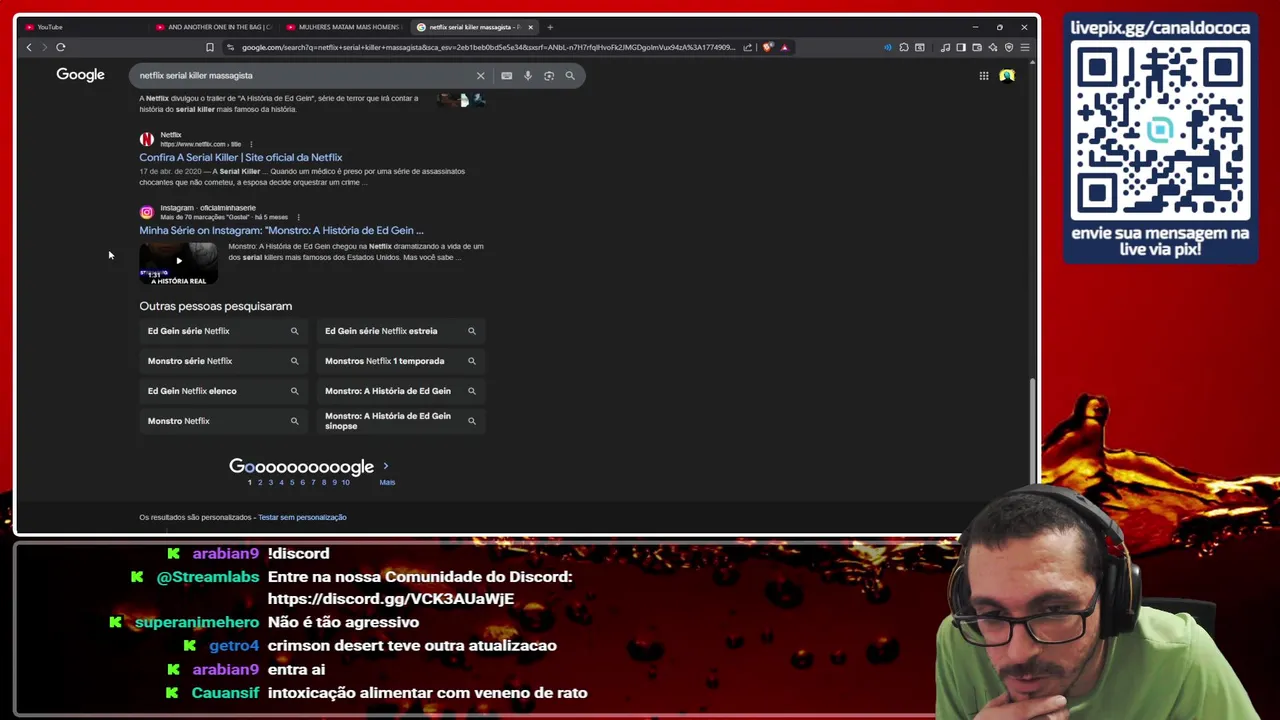Open the three-dot menu beside Instagram result
The image size is (1280, 720).
(x=298, y=217)
